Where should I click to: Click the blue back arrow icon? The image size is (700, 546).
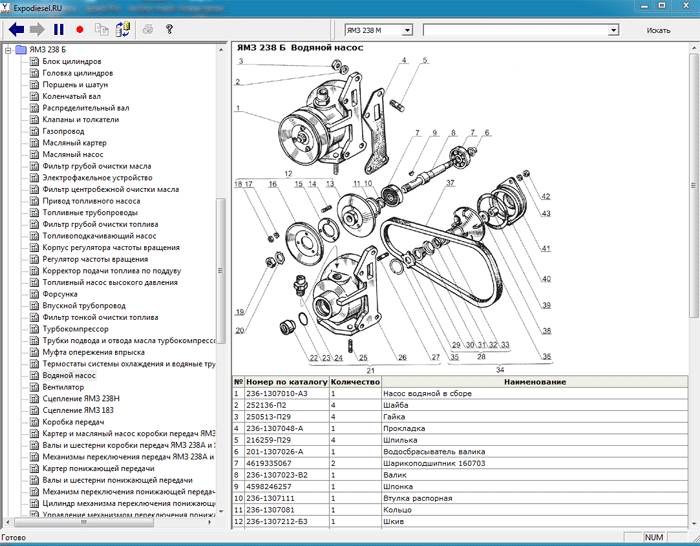click(16, 29)
